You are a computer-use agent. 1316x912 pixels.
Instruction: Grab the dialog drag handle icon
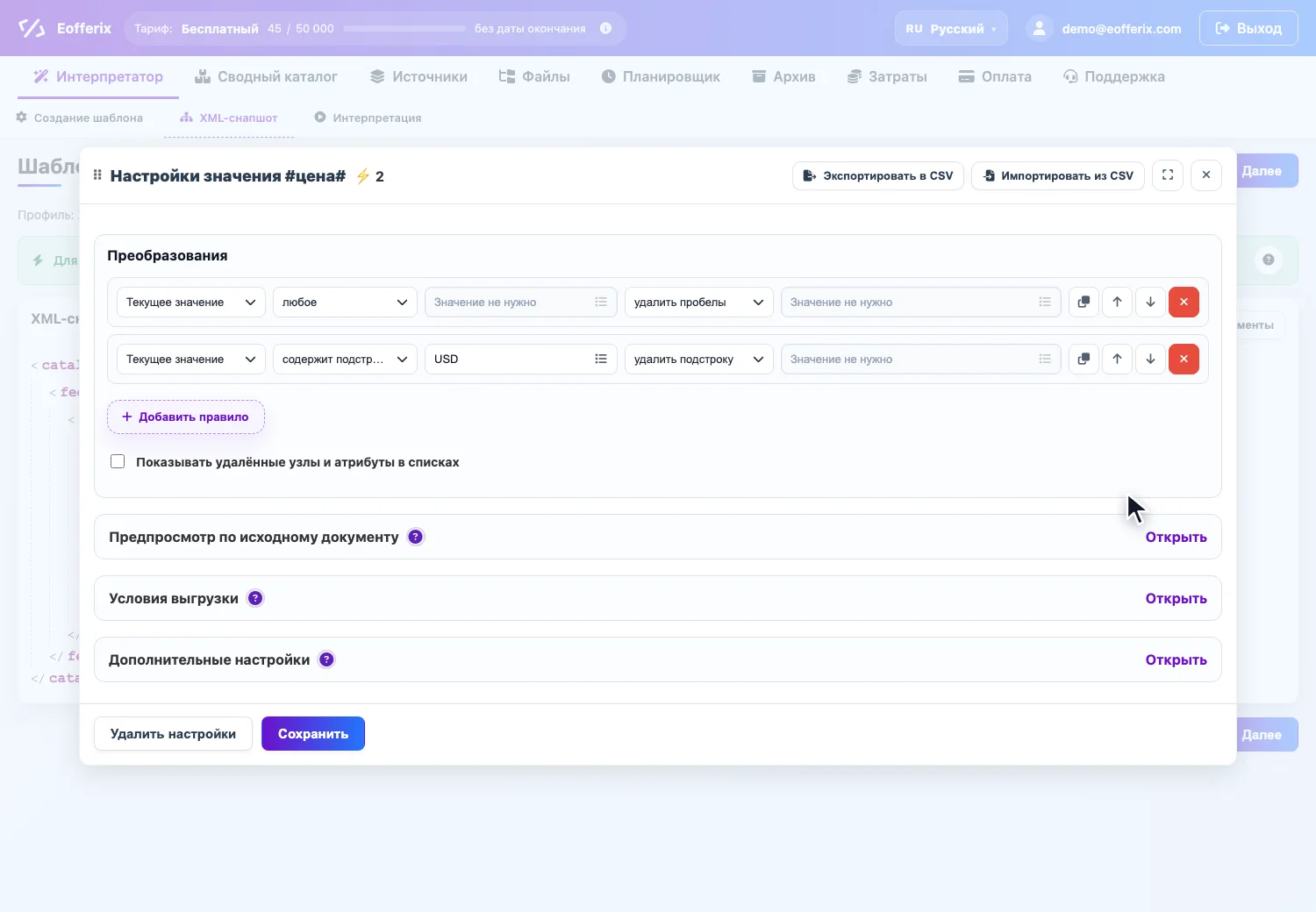tap(97, 175)
